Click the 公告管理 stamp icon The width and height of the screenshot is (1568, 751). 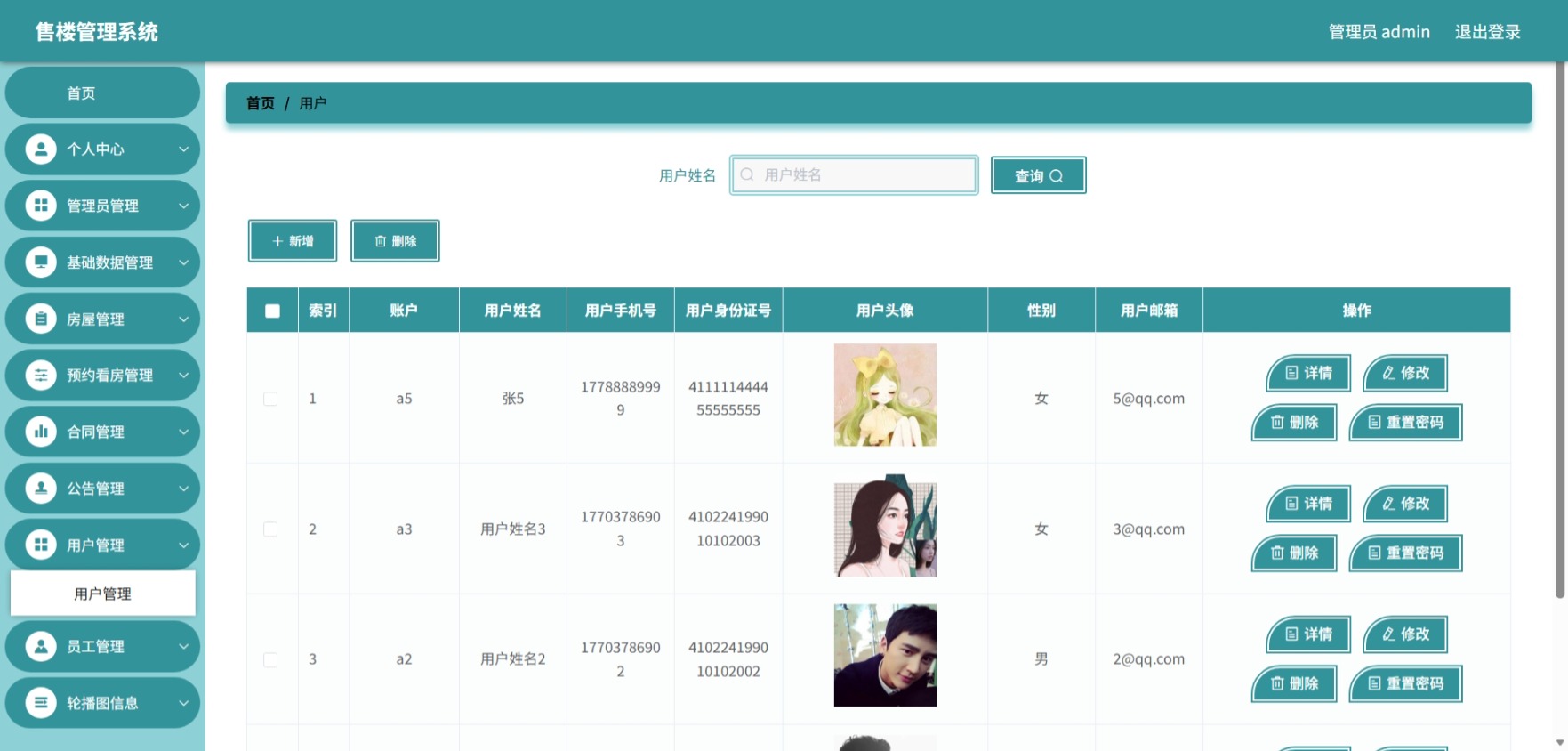pyautogui.click(x=41, y=488)
